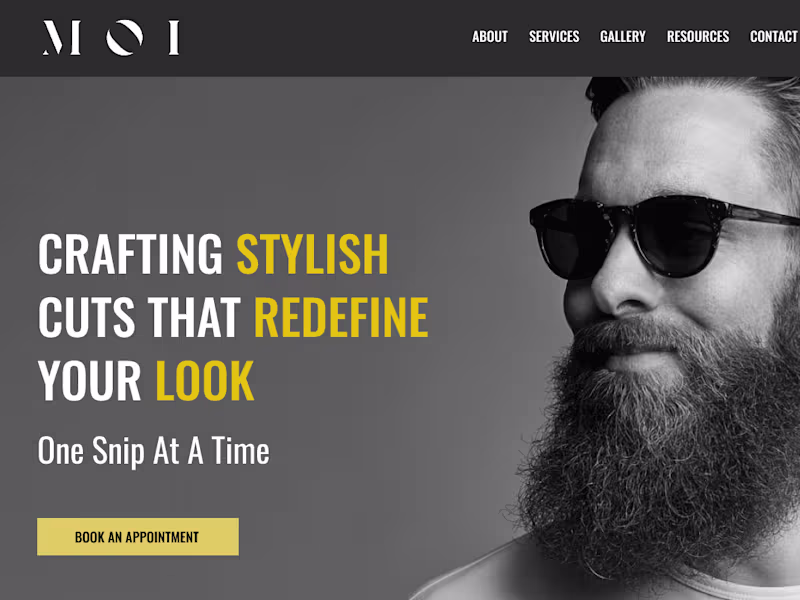Click the yellow word STYLISH
The height and width of the screenshot is (600, 800).
coord(312,254)
